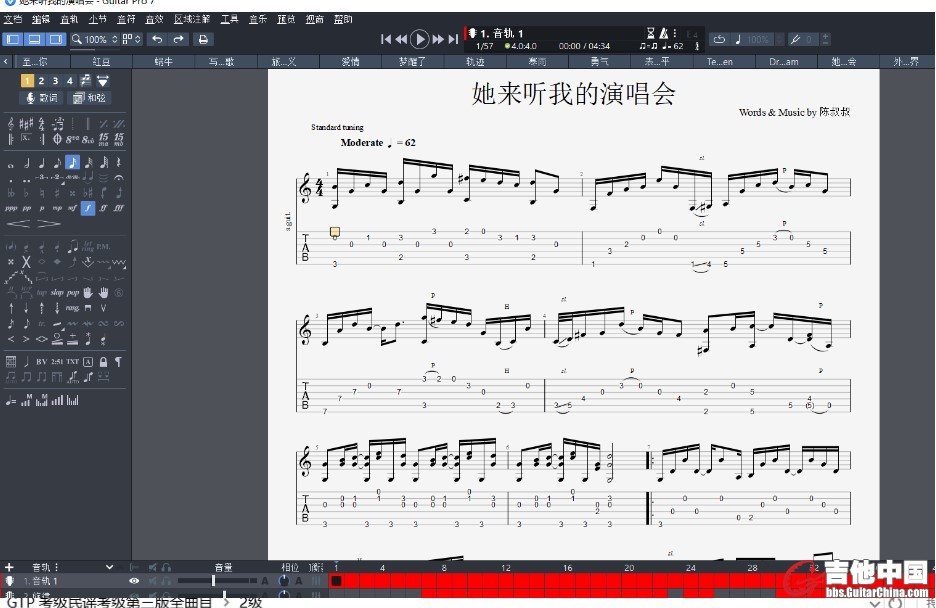Open the design mode dropdown icon
This screenshot has height=608, width=936.
pos(103,81)
